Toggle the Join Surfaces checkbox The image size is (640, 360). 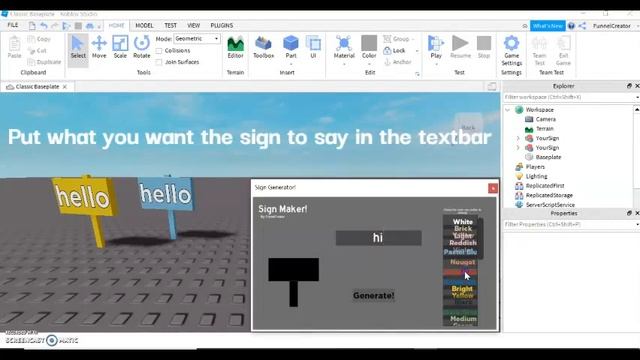click(159, 62)
